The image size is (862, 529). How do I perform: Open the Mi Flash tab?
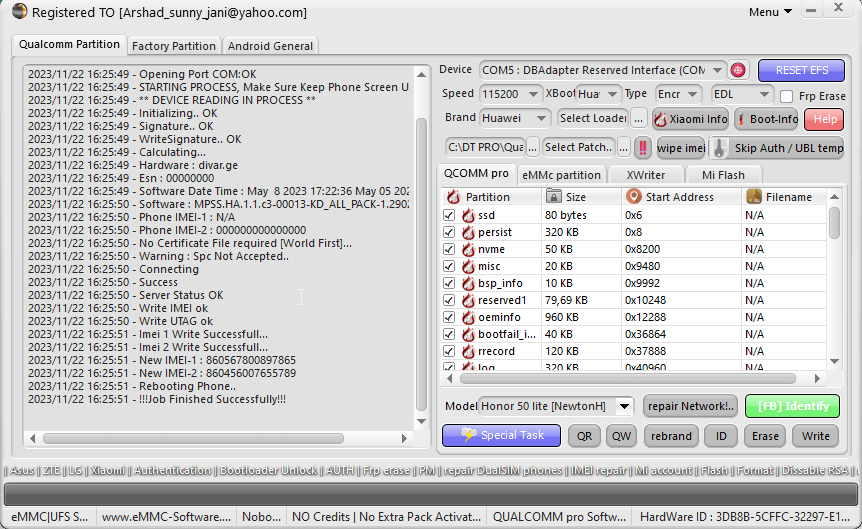tap(723, 175)
